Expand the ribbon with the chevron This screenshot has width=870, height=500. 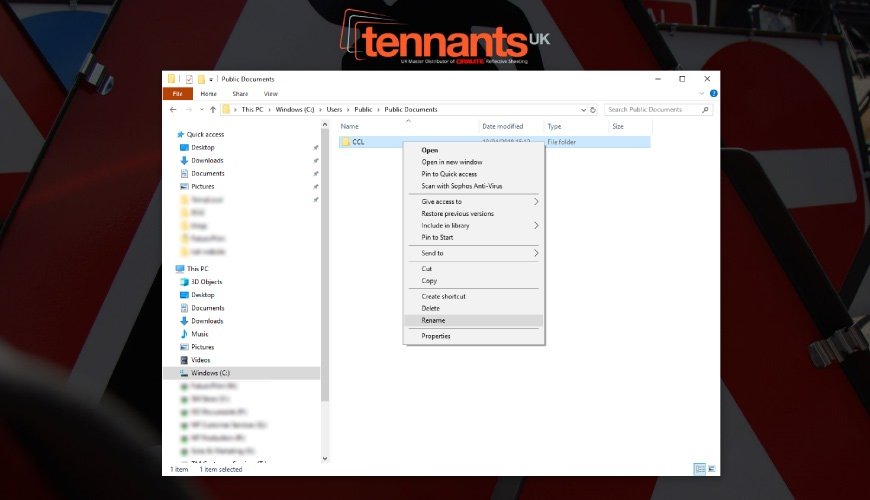pos(702,93)
